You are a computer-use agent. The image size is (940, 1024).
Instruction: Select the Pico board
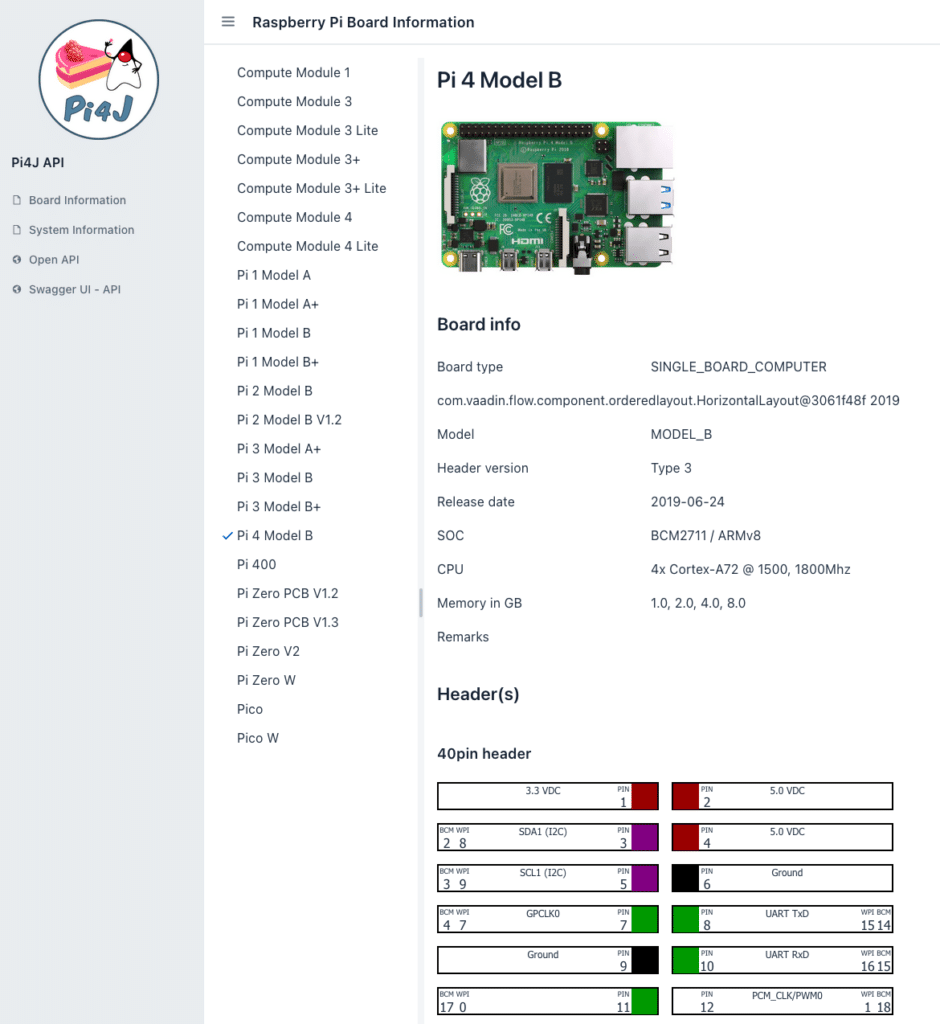point(250,709)
